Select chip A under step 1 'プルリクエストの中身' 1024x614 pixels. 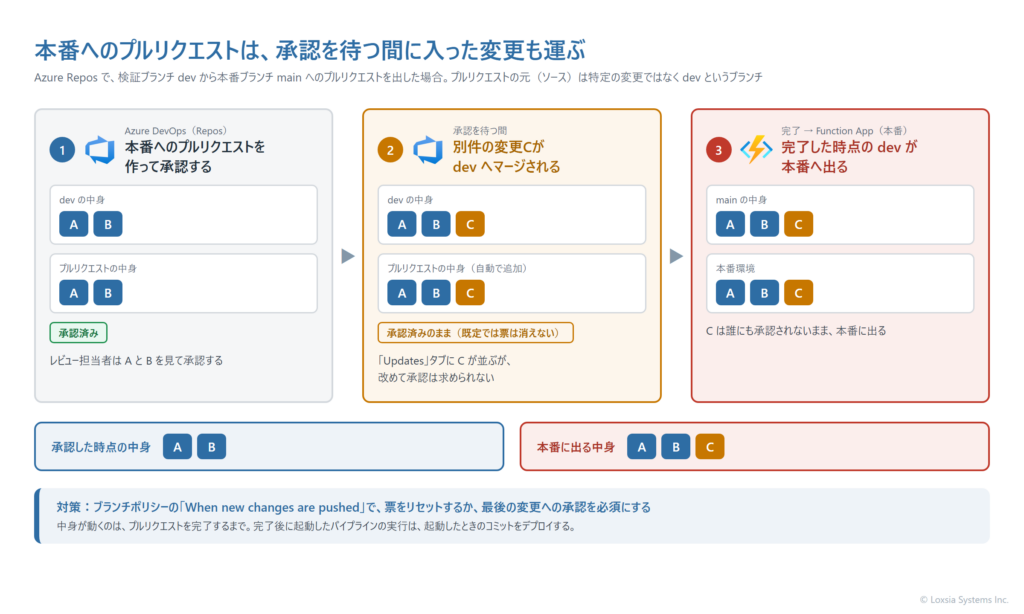pos(74,293)
